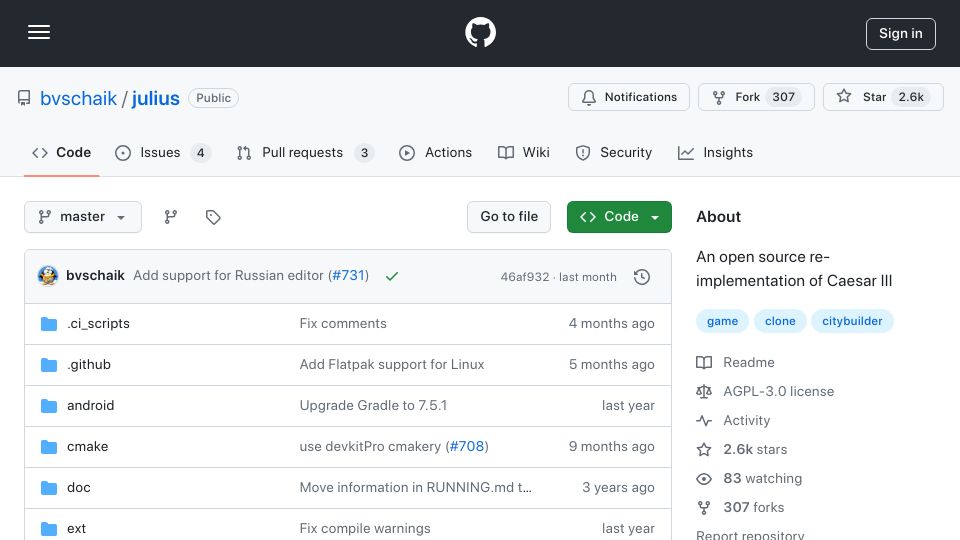Select the 'game' topic tag
Image resolution: width=960 pixels, height=540 pixels.
[722, 321]
